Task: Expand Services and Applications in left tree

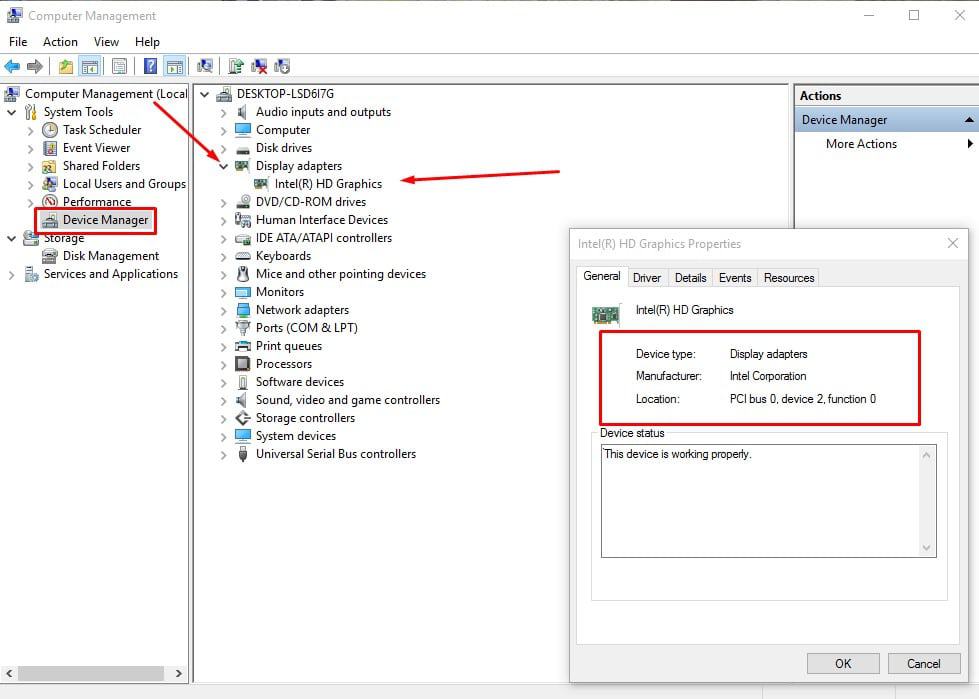Action: coord(12,274)
